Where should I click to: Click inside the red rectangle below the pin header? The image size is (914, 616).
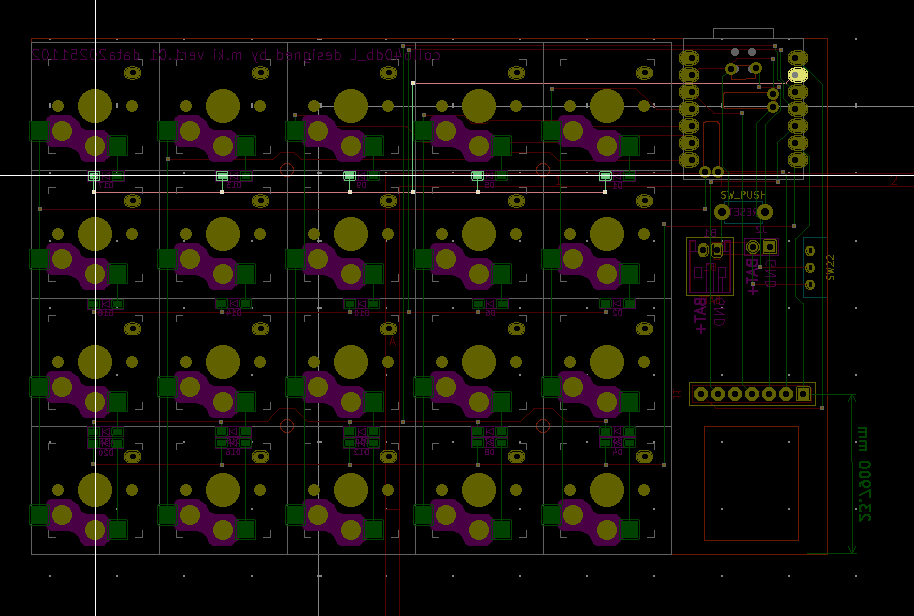pyautogui.click(x=751, y=483)
